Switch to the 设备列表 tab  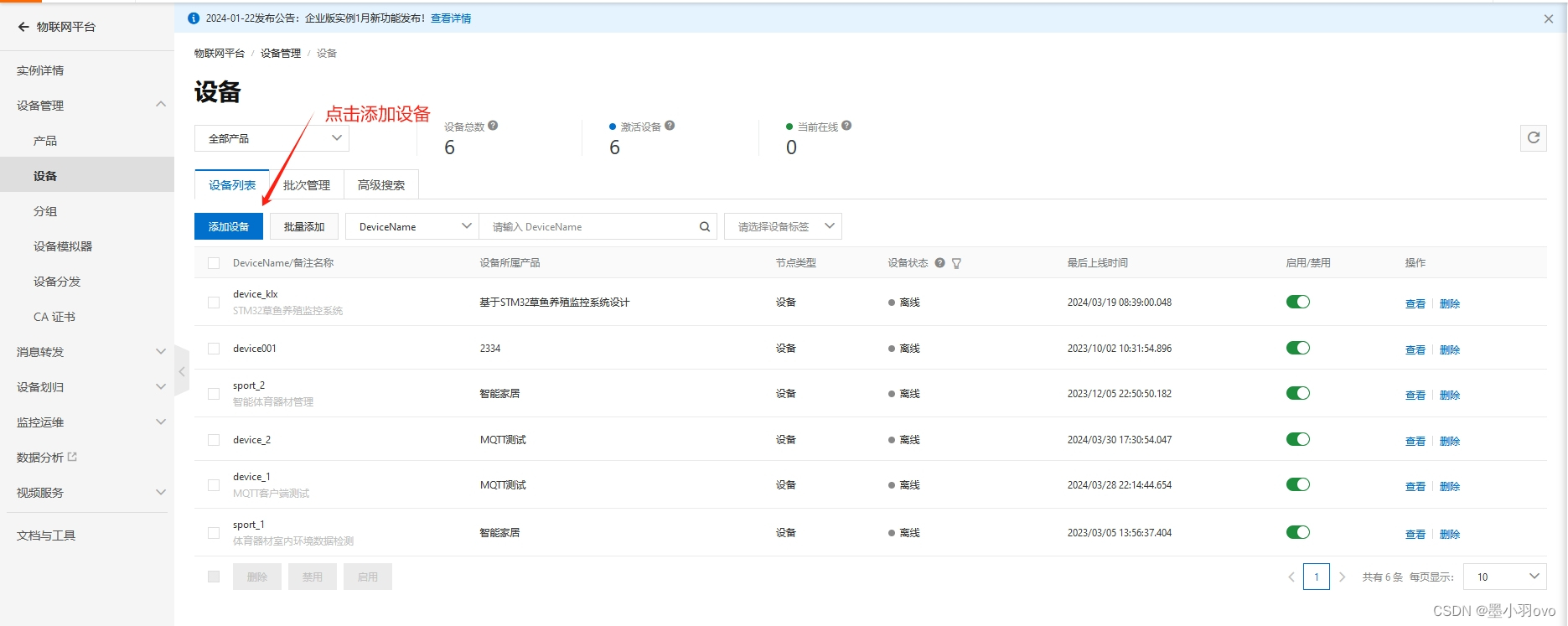232,185
